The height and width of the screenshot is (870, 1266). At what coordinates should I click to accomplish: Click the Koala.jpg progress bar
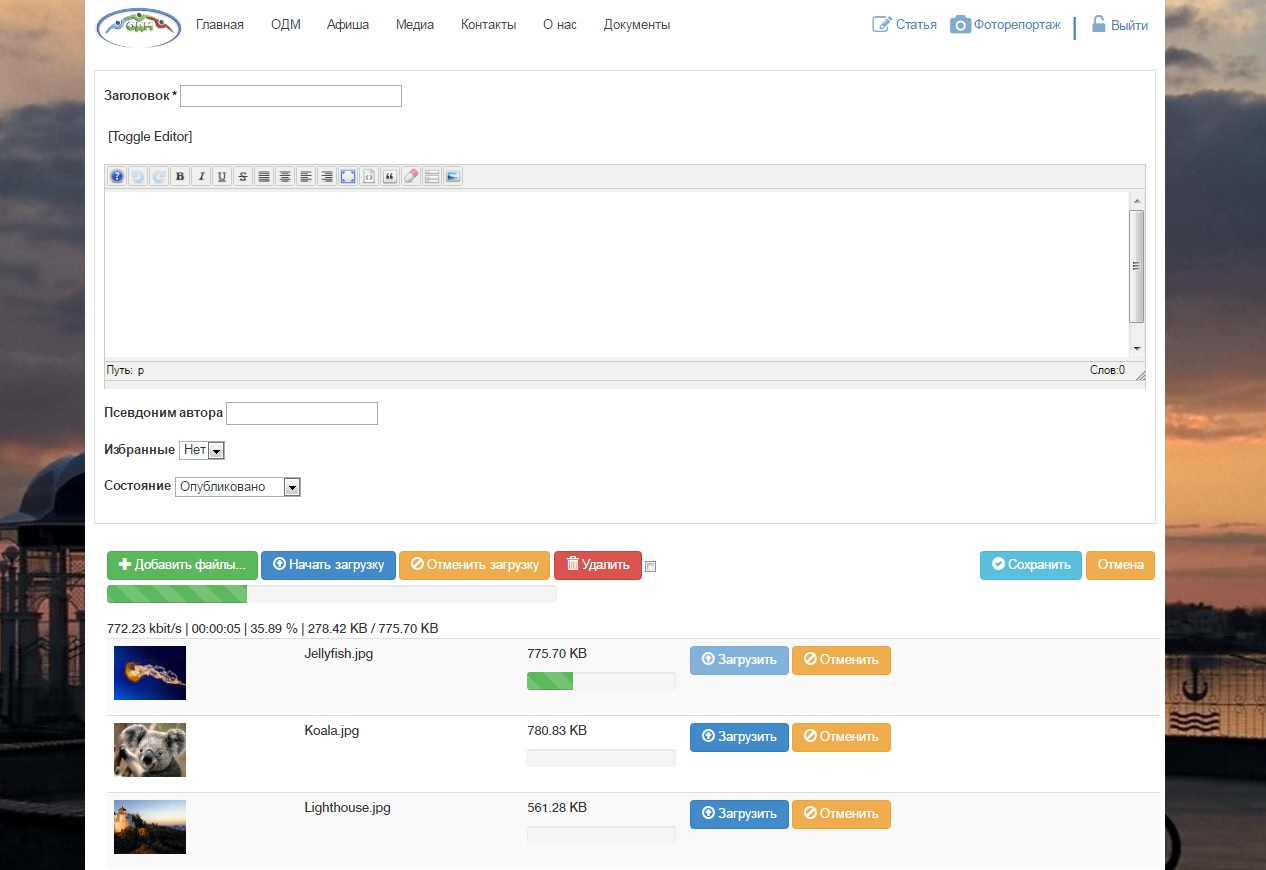(601, 758)
